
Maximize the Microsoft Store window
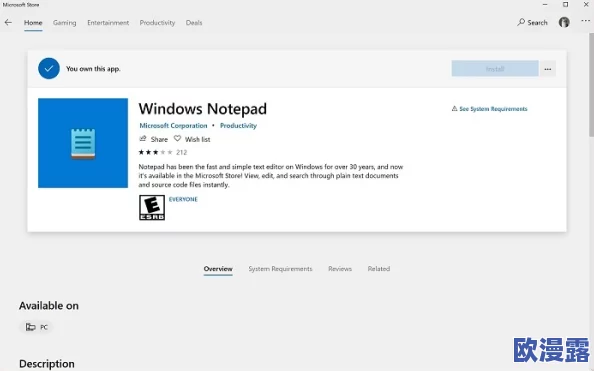tap(565, 5)
